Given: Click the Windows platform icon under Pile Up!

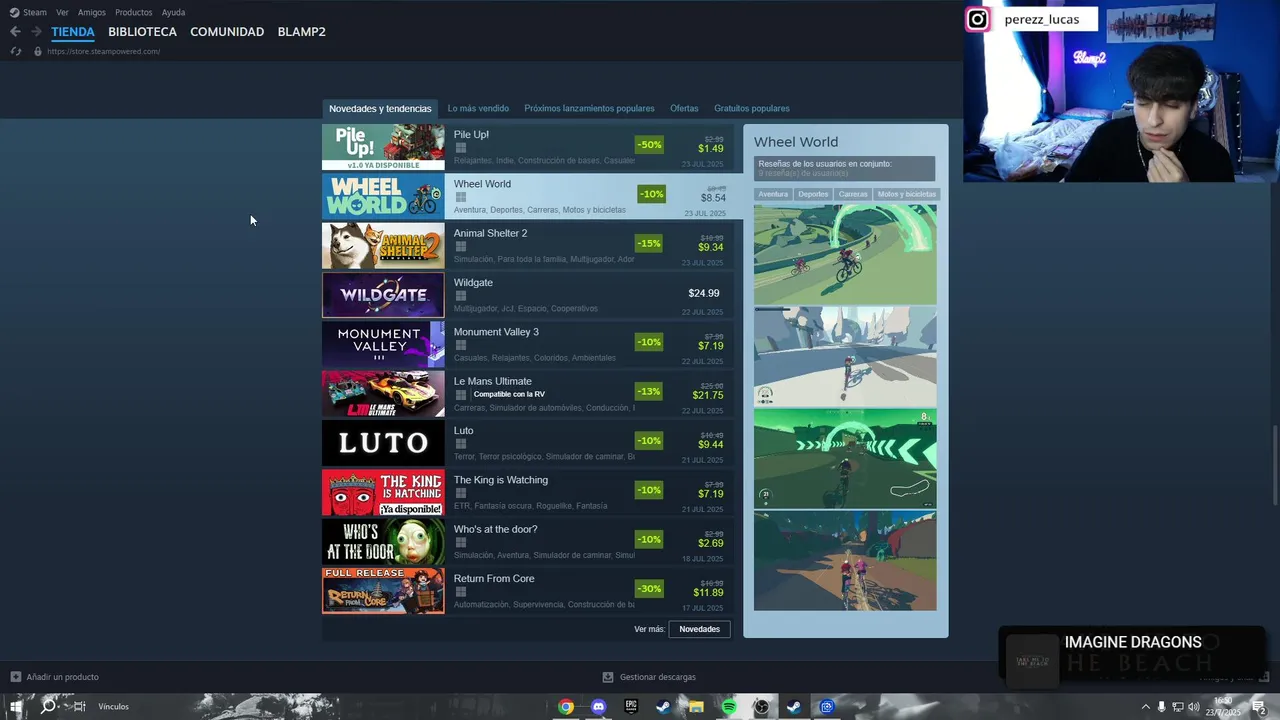Looking at the screenshot, I should point(461,148).
